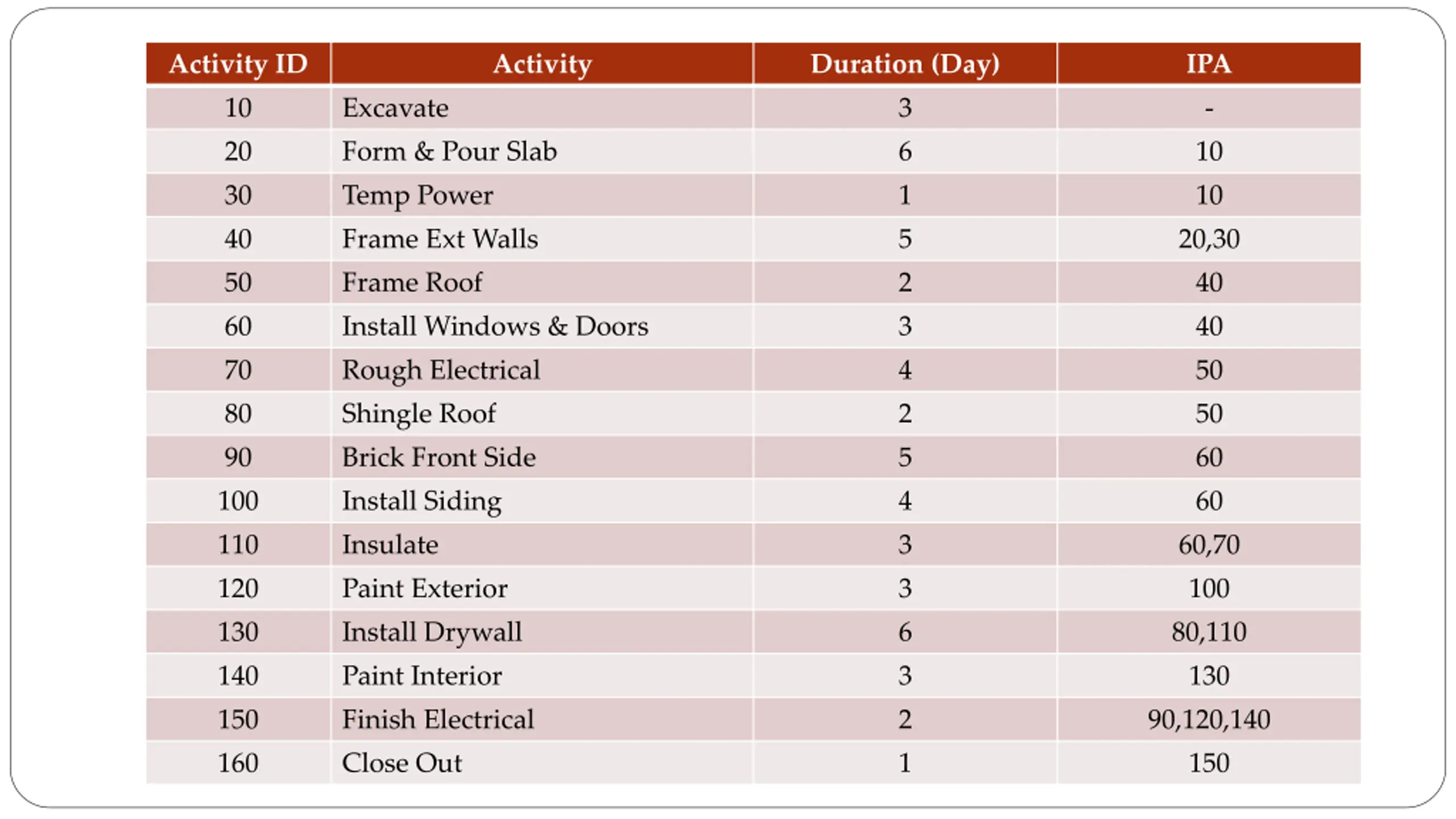Select the IPA column header

[x=1209, y=63]
